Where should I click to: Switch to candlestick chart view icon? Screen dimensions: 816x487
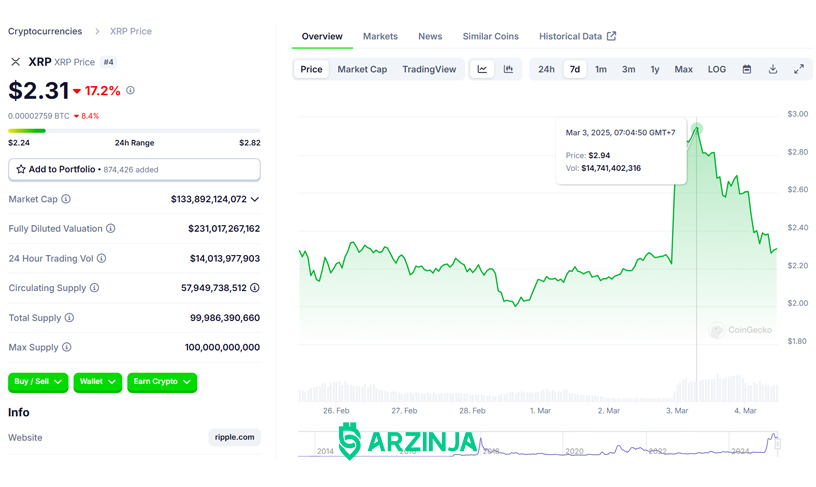[508, 69]
